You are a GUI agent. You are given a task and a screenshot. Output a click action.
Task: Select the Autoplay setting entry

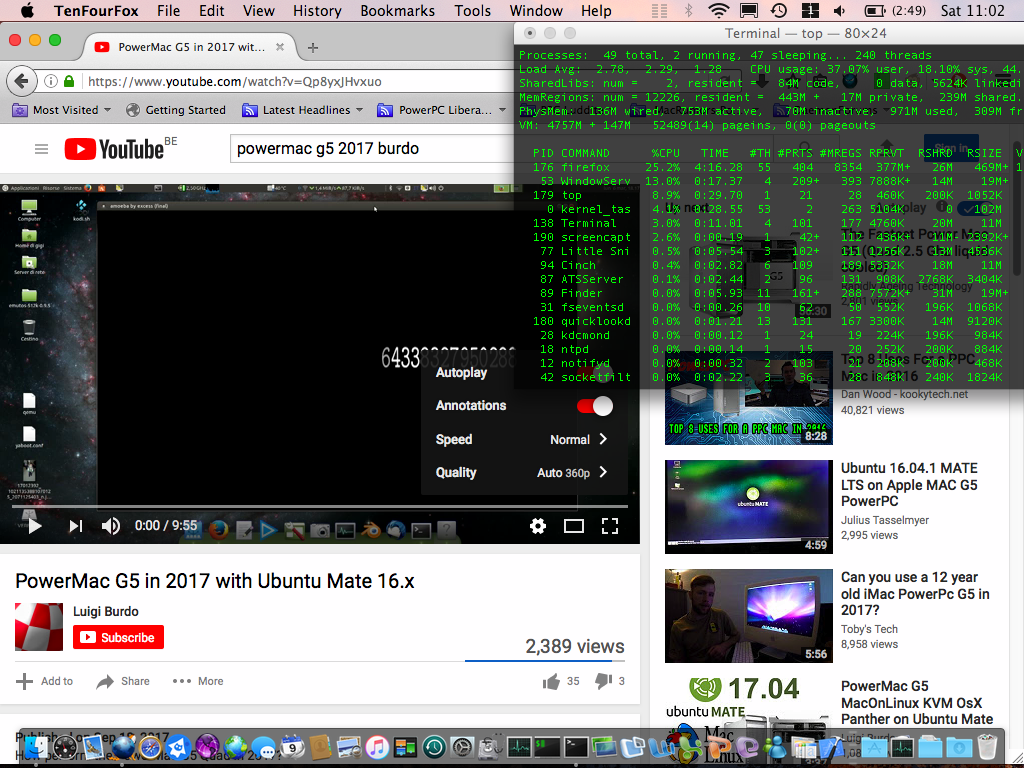coord(461,373)
